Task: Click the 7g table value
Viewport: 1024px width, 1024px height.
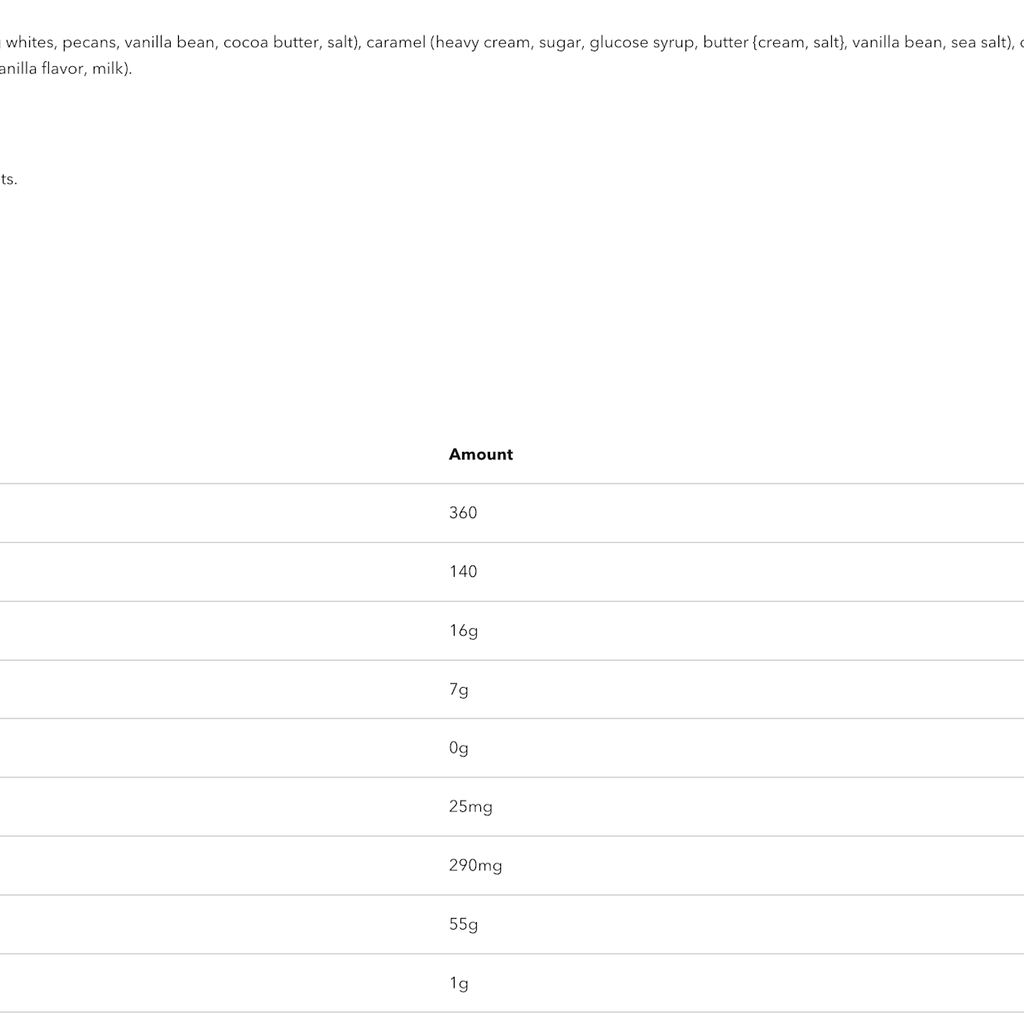Action: tap(458, 690)
